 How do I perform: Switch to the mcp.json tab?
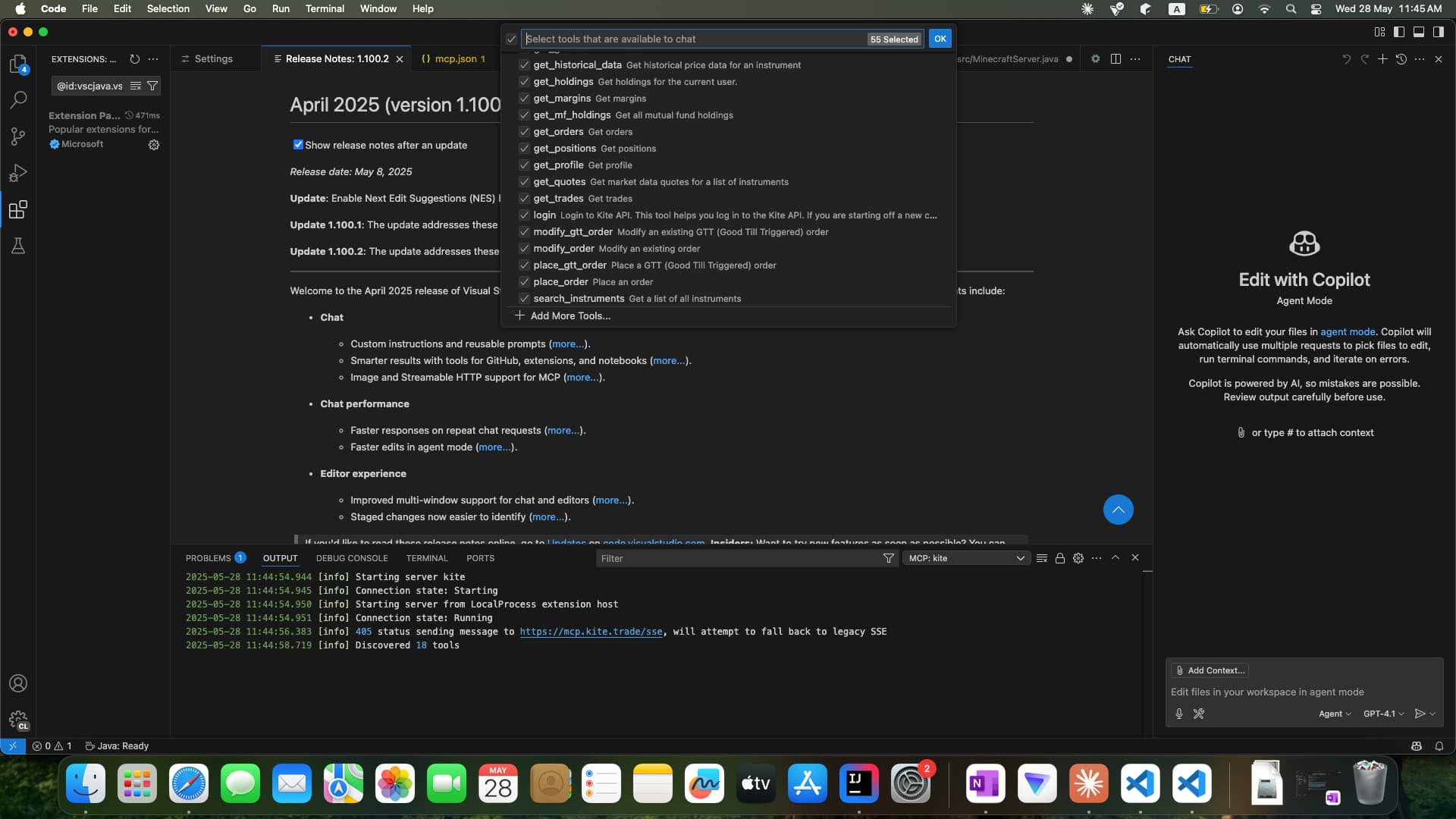pos(455,59)
